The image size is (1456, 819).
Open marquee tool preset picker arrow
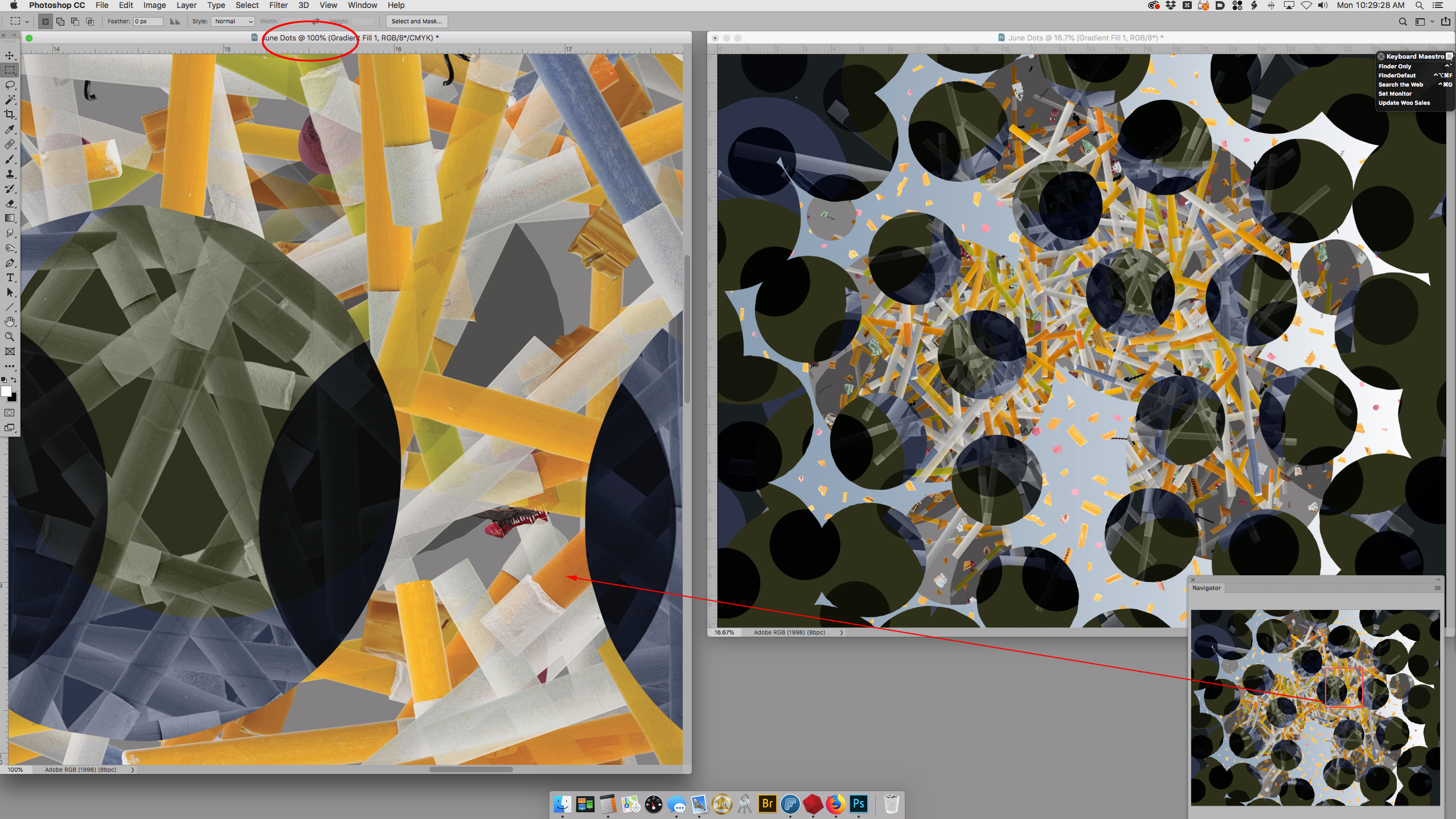point(27,22)
